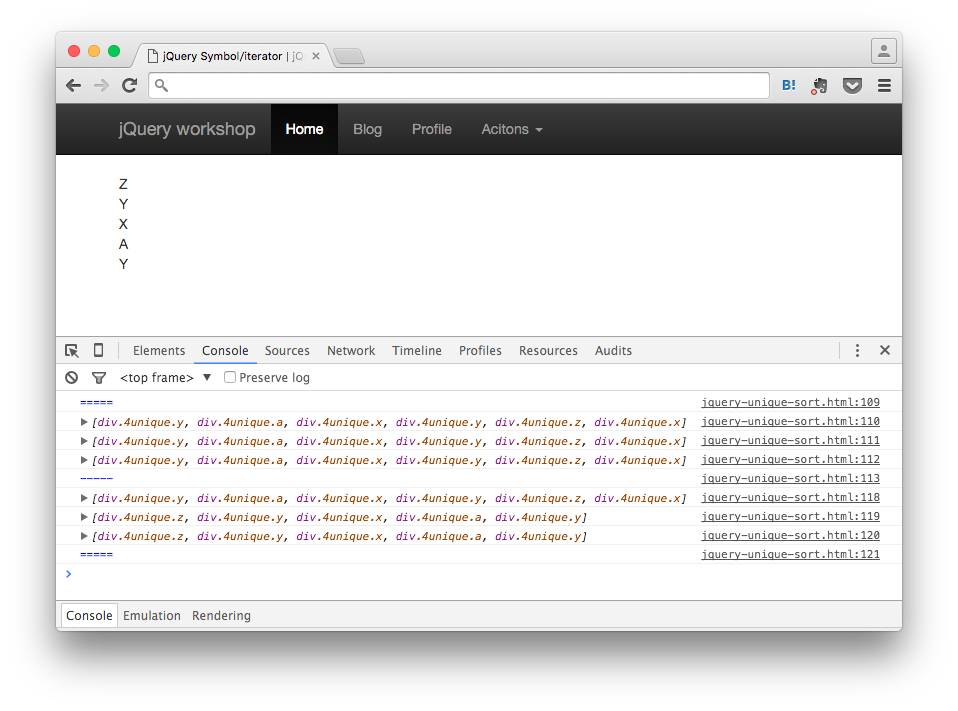This screenshot has height=711, width=958.
Task: Toggle device mode in DevTools
Action: coord(97,350)
